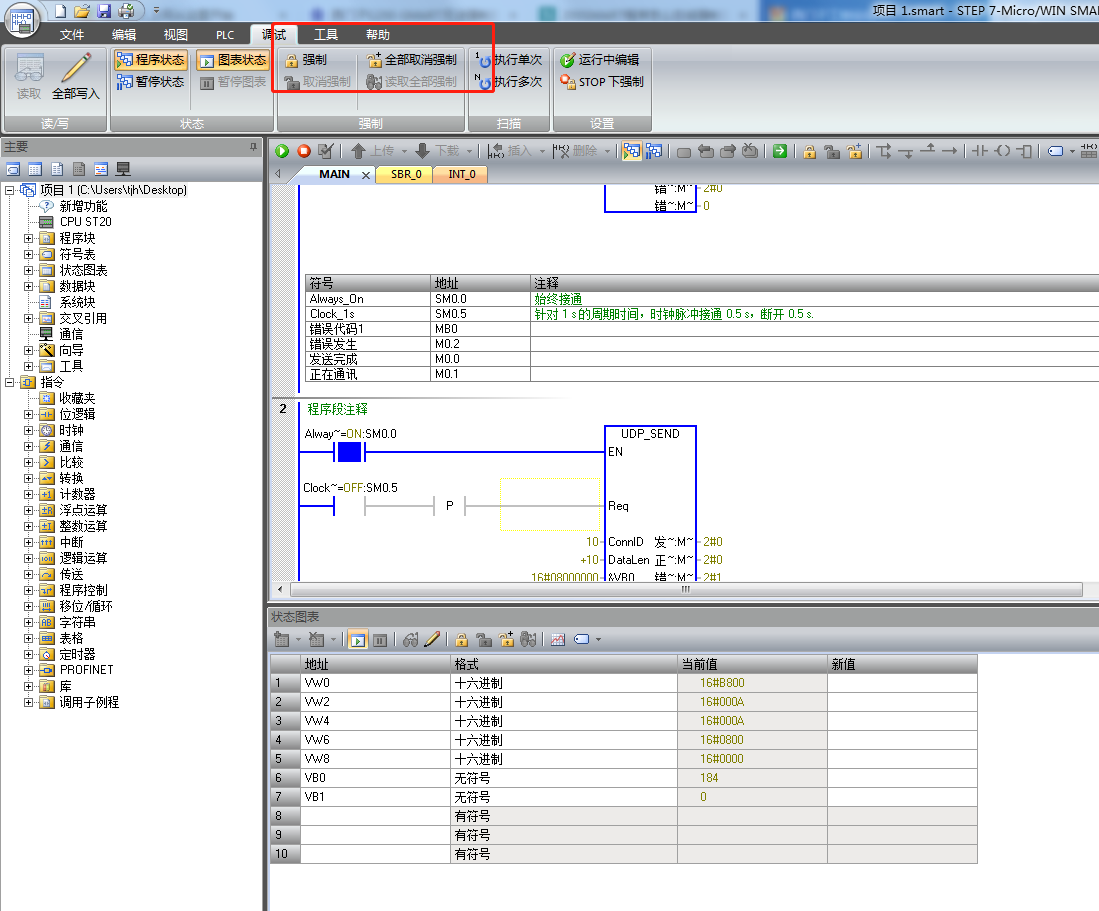
Task: Click 运行中编辑 button
Action: pos(599,60)
